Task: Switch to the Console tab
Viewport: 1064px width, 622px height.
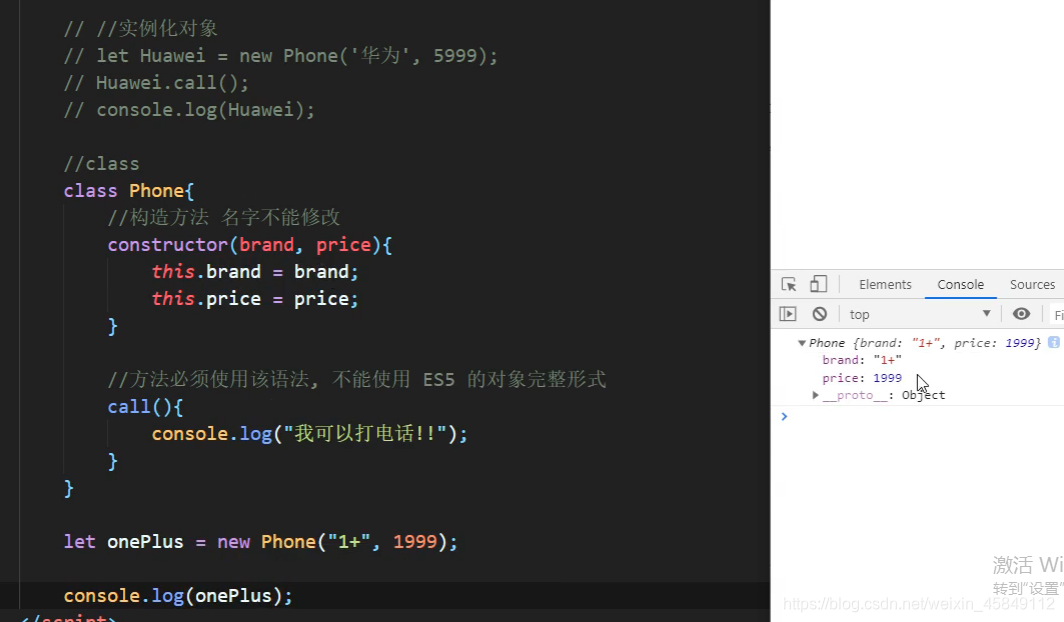Action: (x=960, y=285)
